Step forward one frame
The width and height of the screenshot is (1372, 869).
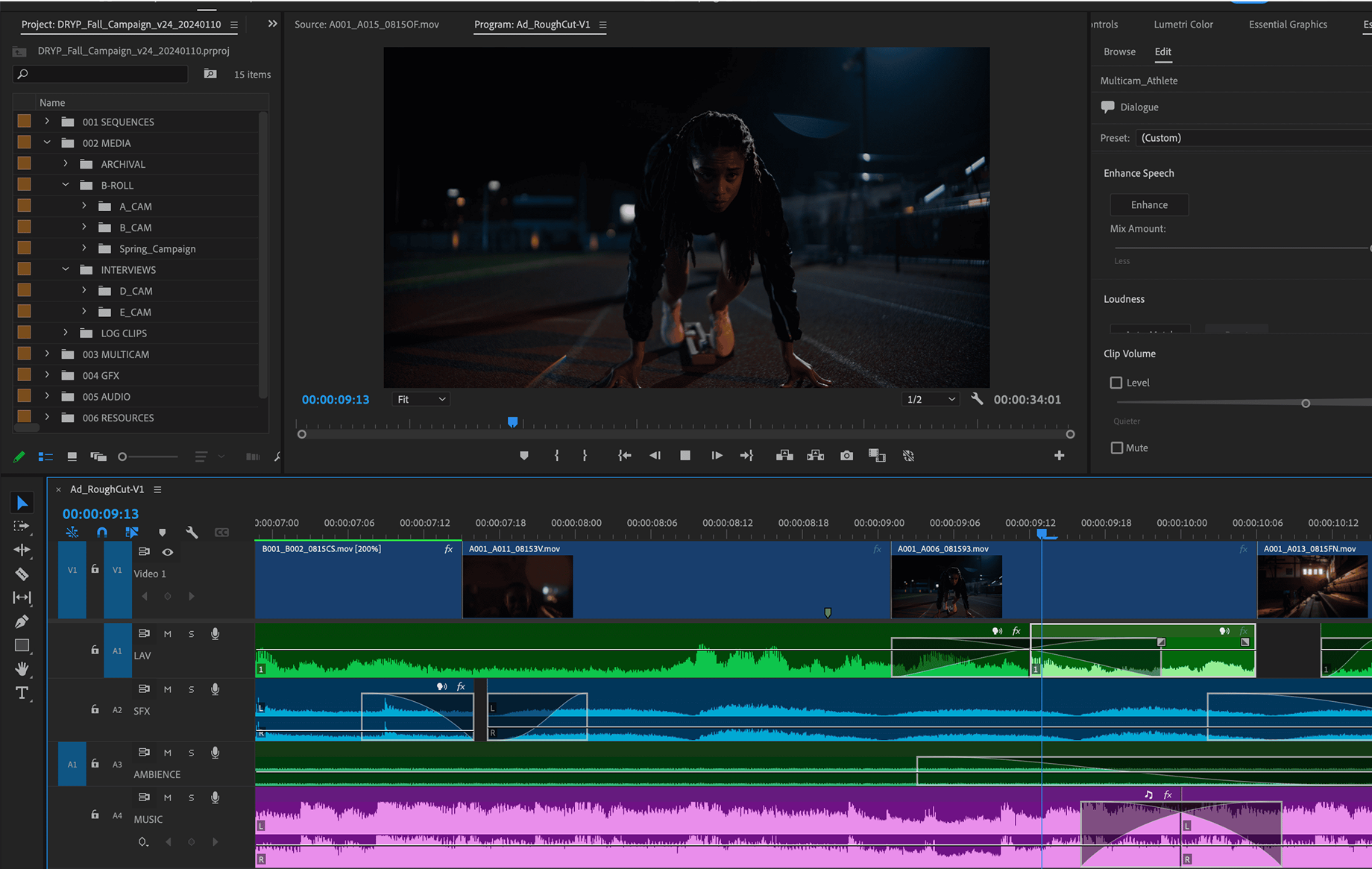[716, 456]
